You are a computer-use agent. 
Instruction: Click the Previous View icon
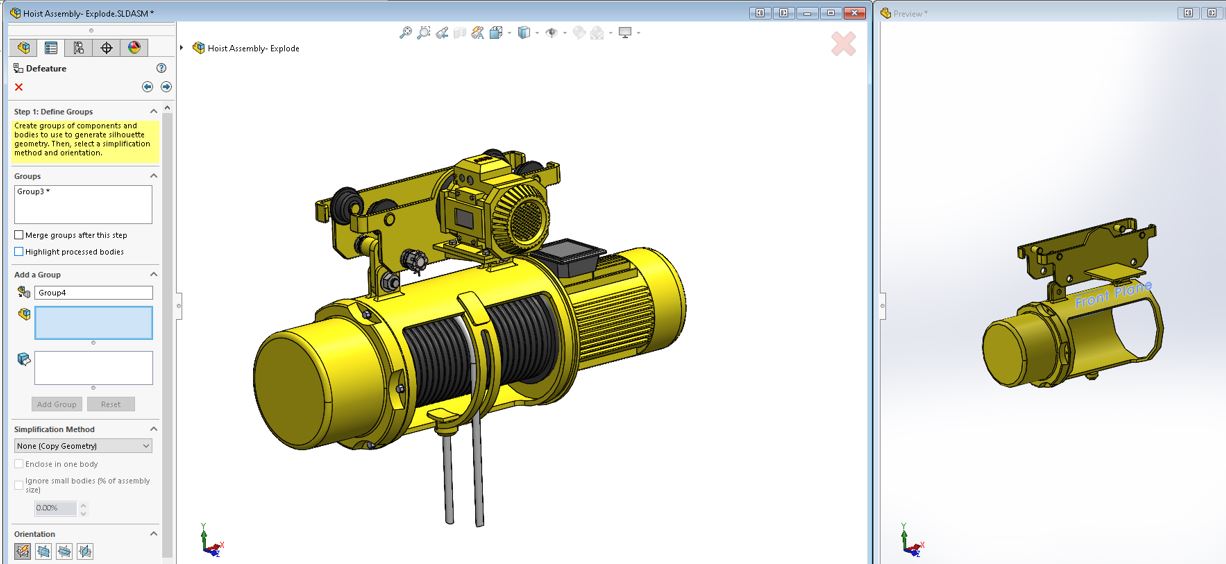click(442, 33)
